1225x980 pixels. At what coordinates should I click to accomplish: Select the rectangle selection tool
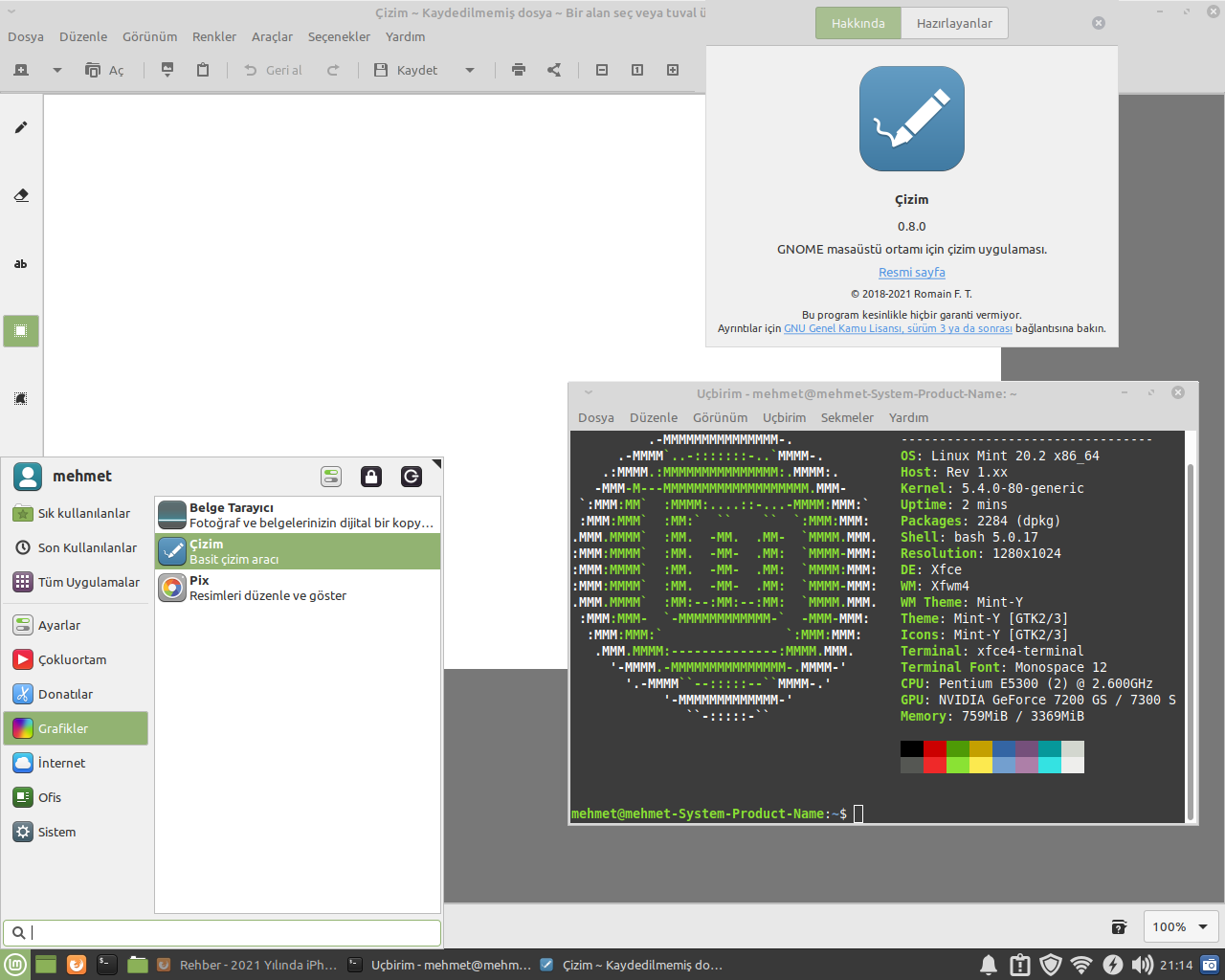point(21,331)
